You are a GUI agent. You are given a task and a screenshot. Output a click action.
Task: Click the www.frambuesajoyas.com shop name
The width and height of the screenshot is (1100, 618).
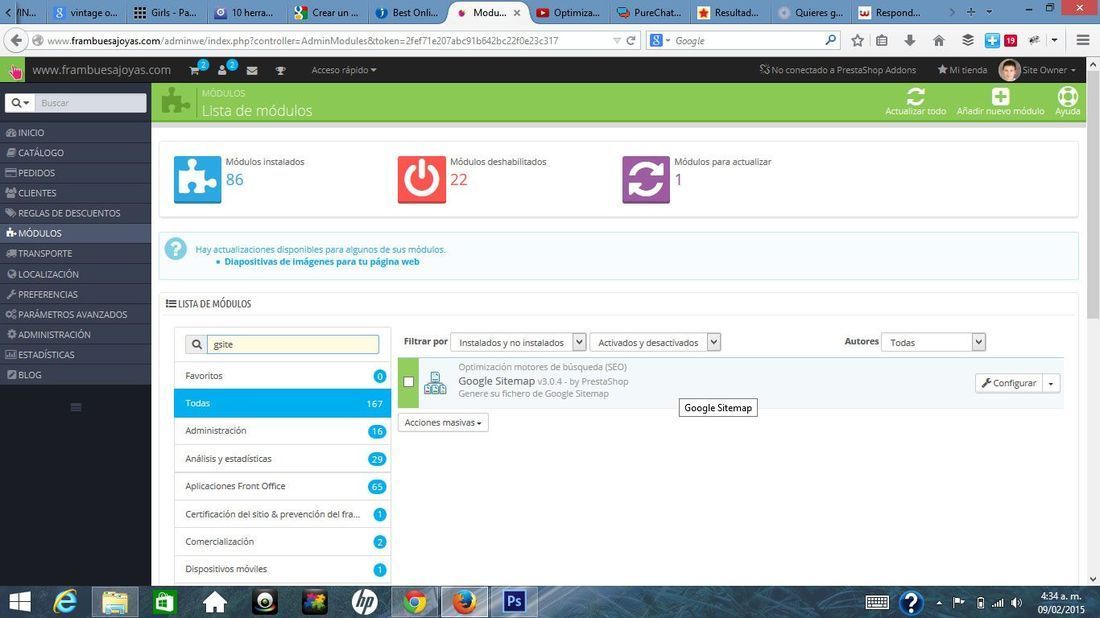point(102,70)
